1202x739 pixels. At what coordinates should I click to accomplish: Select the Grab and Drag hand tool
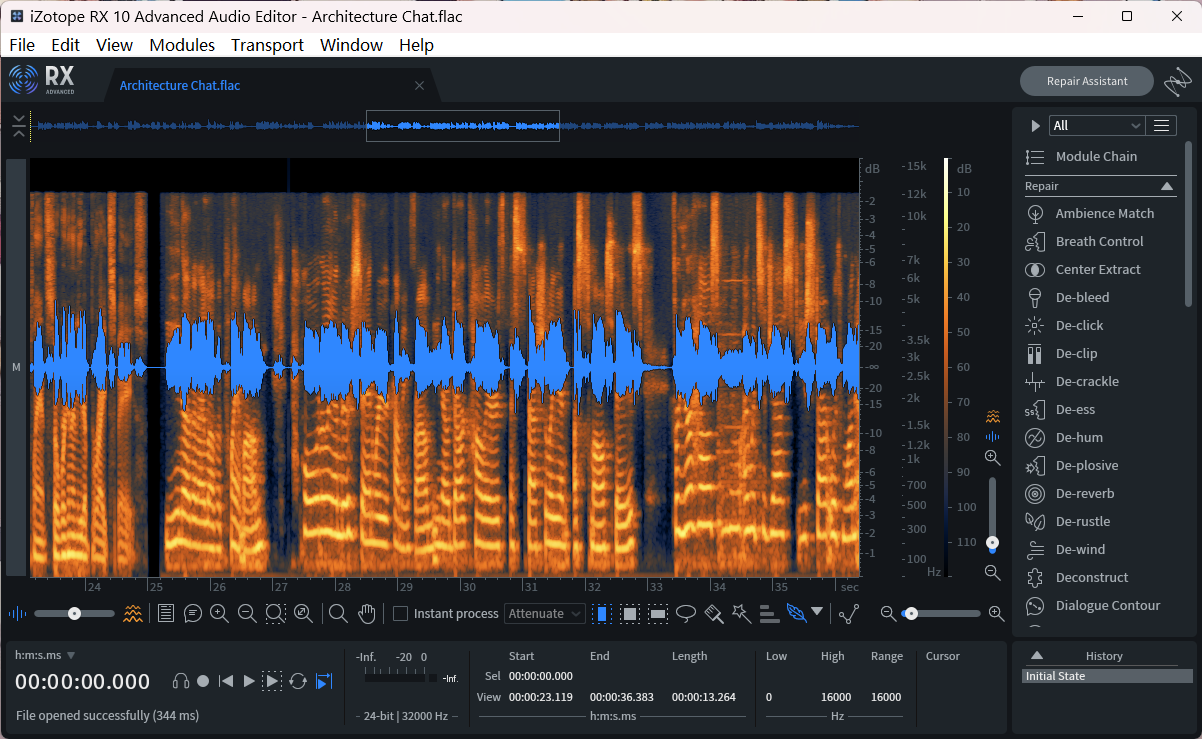[x=367, y=613]
